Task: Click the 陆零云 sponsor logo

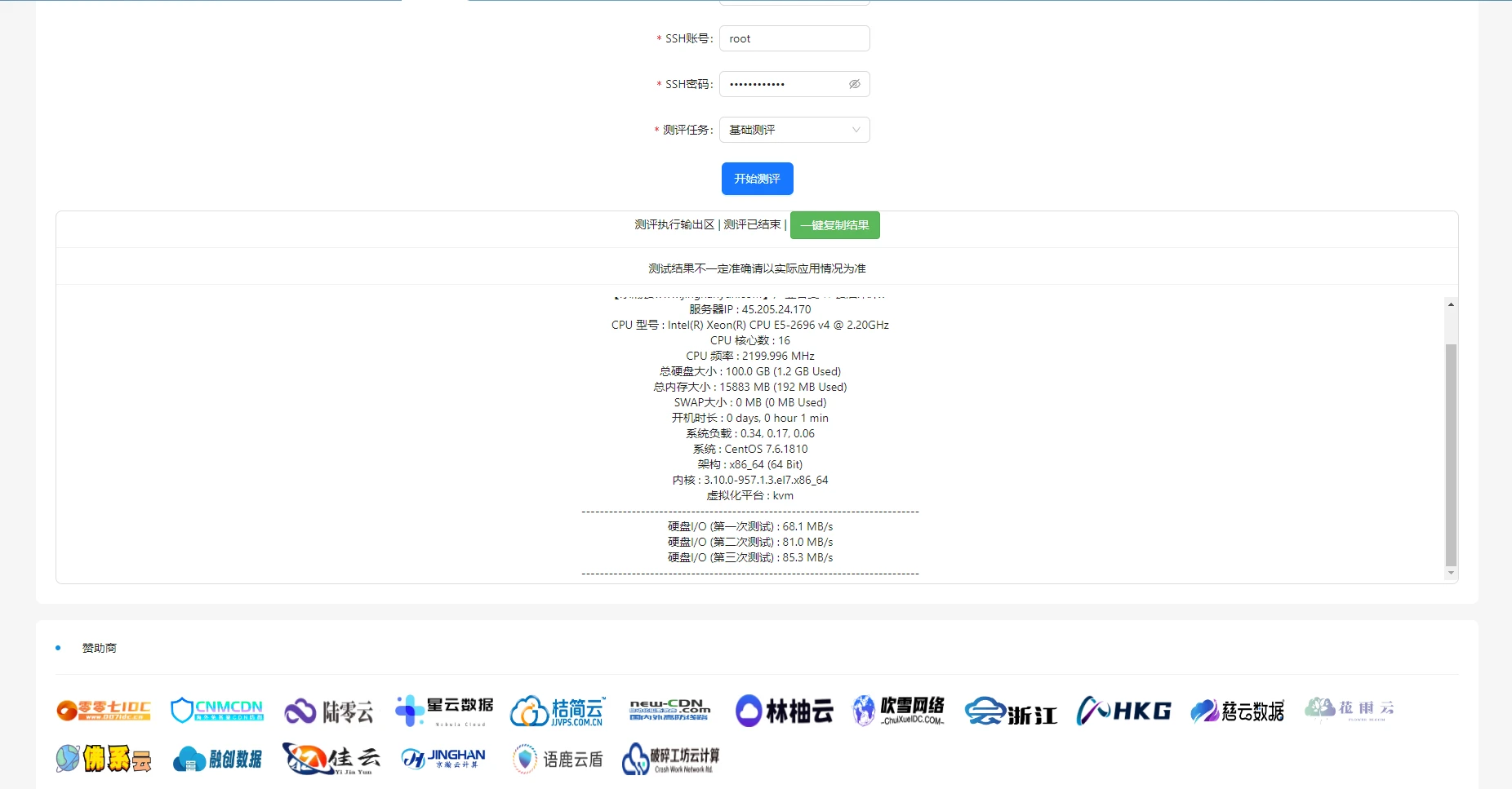Action: [329, 711]
